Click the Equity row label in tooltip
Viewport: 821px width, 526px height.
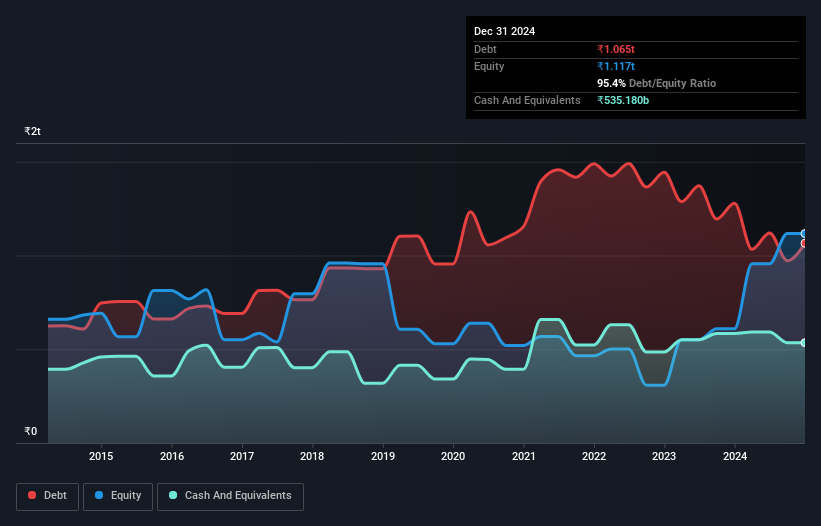[x=489, y=66]
